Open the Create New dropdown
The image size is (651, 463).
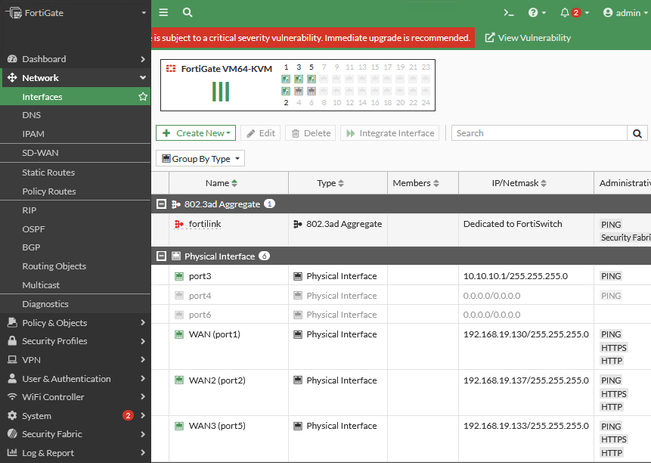click(196, 133)
